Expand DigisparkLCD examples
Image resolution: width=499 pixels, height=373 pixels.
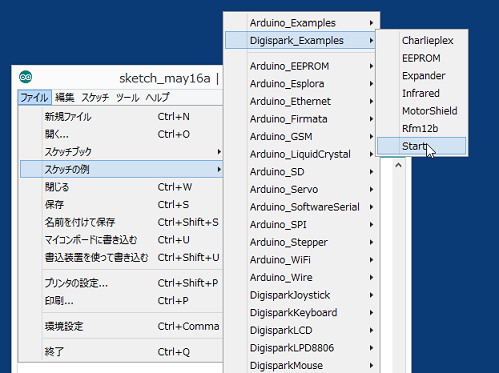pyautogui.click(x=302, y=330)
